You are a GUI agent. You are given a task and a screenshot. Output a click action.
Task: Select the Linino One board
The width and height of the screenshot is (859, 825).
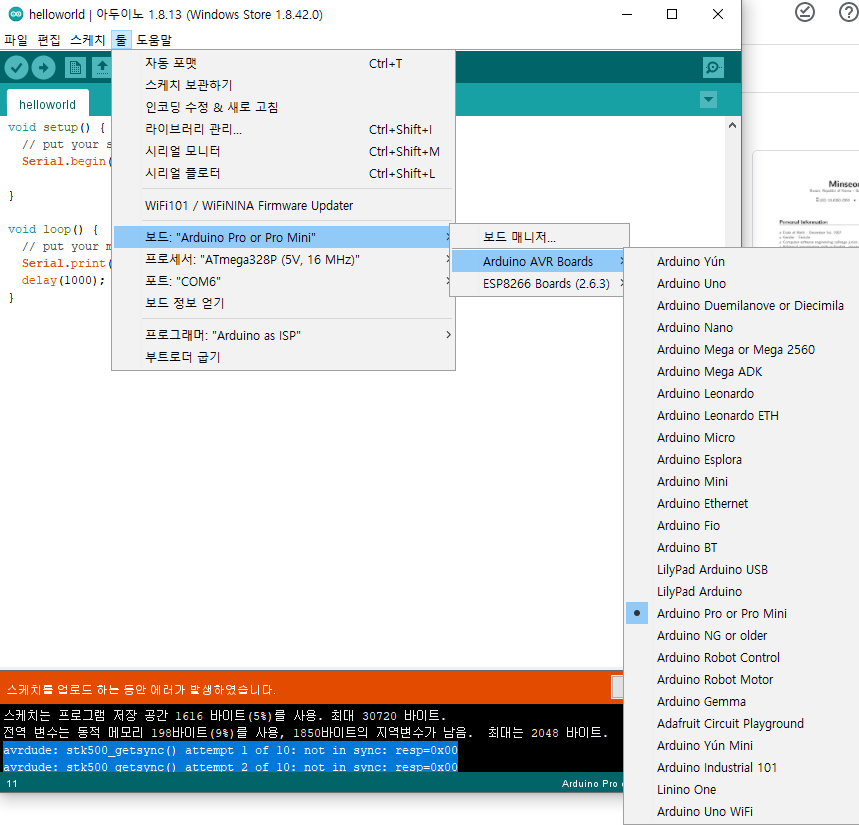click(x=742, y=789)
